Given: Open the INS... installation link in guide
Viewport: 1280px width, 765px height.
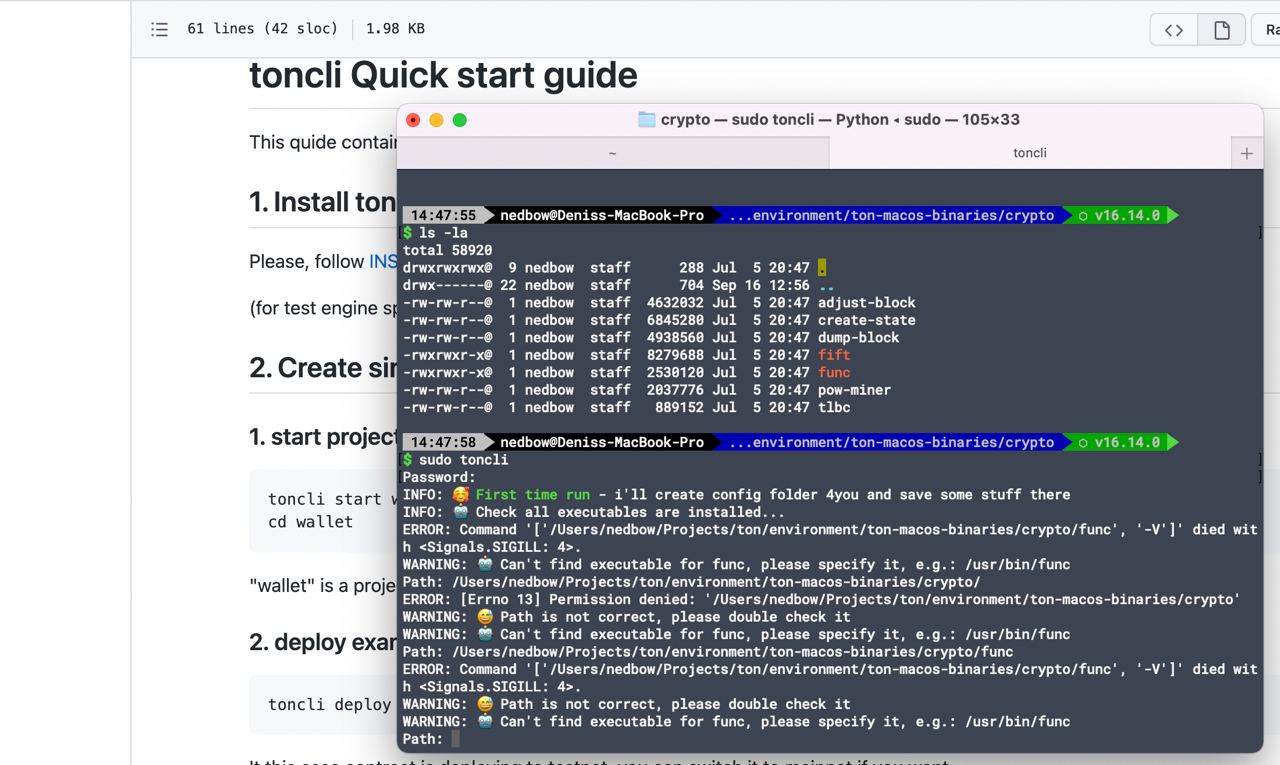Looking at the screenshot, I should 383,261.
